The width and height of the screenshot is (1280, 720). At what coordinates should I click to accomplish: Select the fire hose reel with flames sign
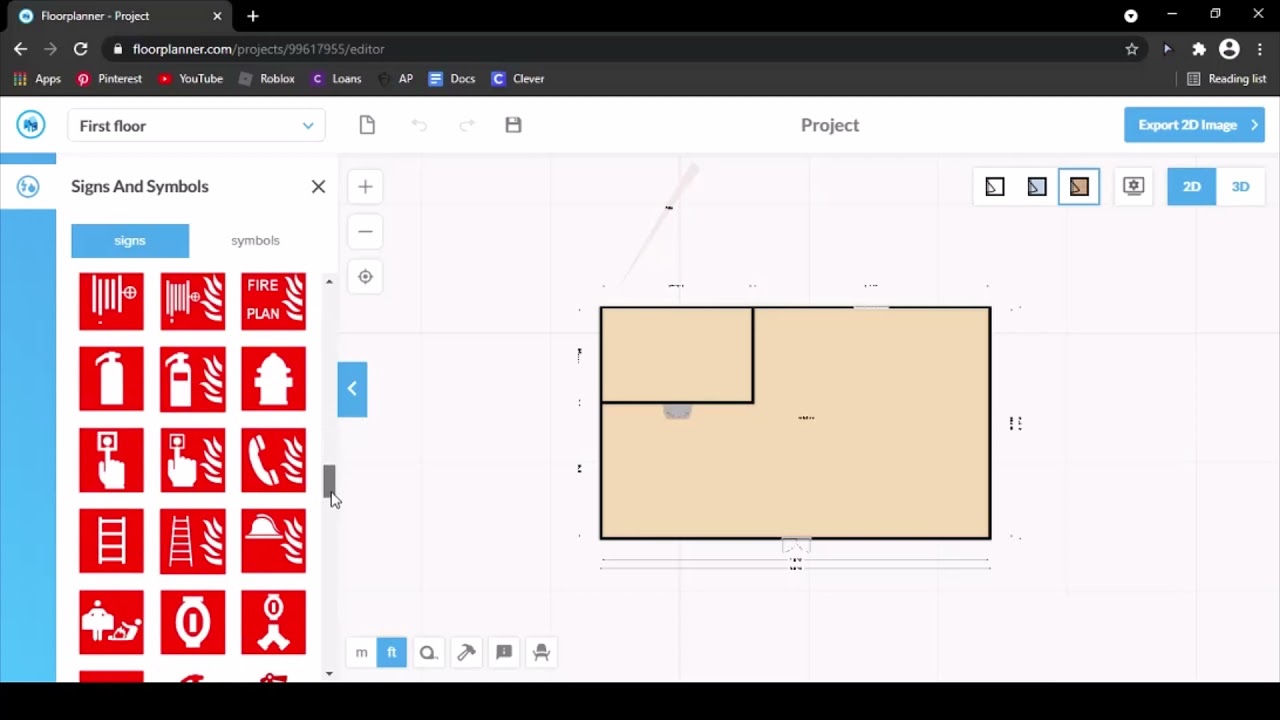coord(192,301)
